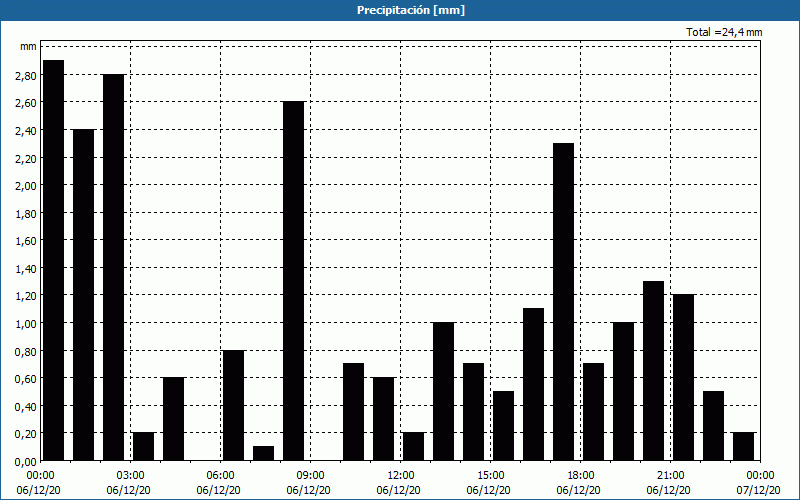Screen dimensions: 800x500
Task: Click the 07/12/20 date label
Action: coord(758,490)
